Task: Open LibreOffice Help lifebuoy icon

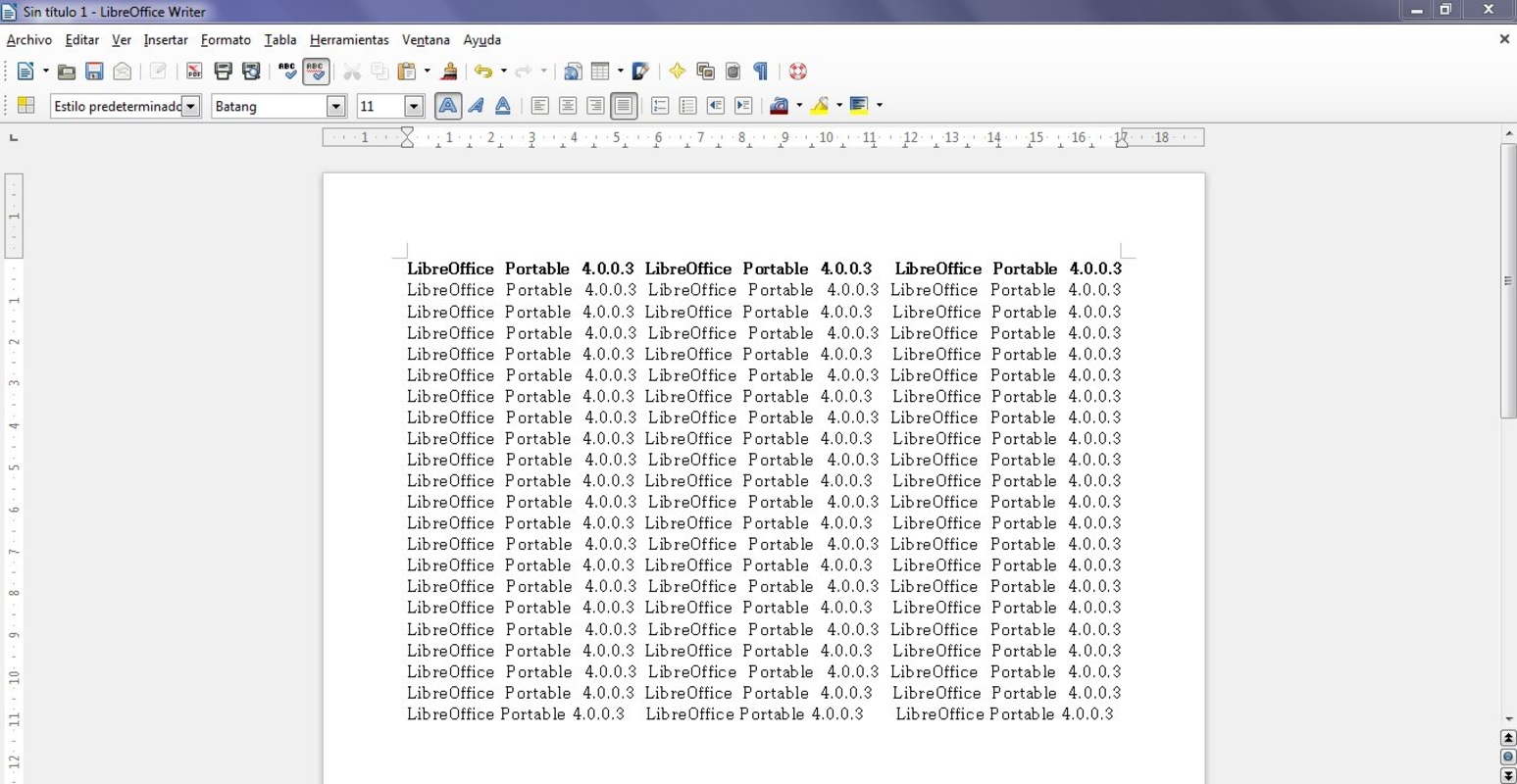Action: pyautogui.click(x=797, y=72)
